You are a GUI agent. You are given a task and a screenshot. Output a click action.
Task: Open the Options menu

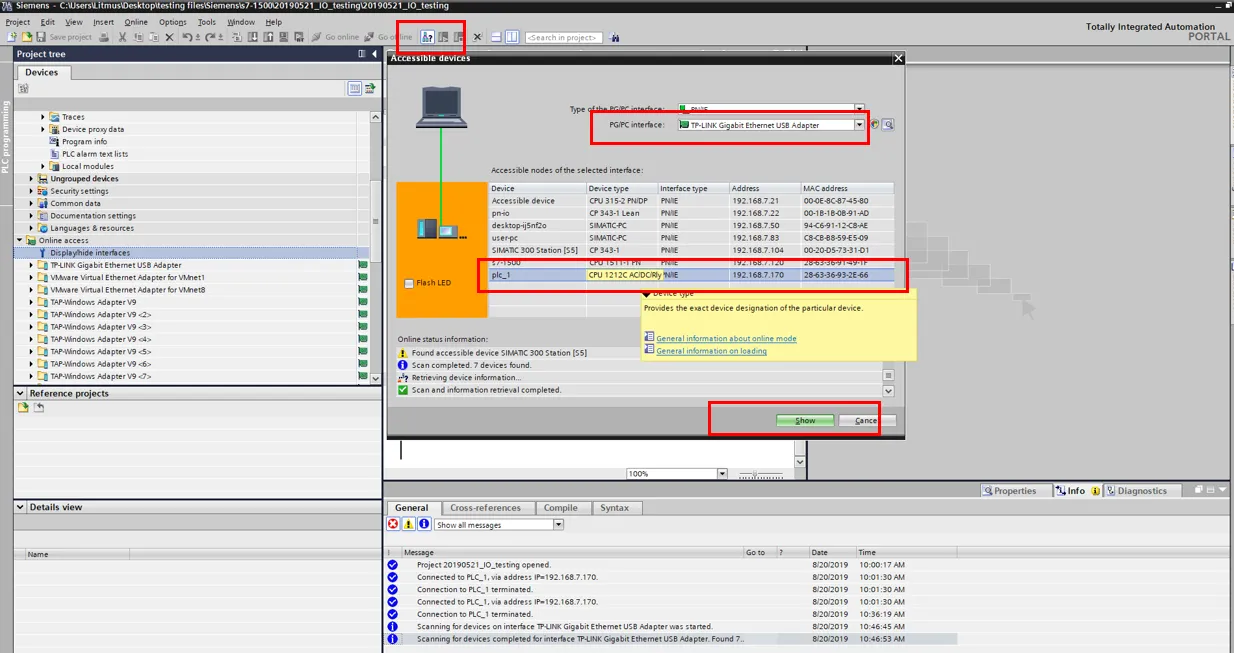[172, 21]
